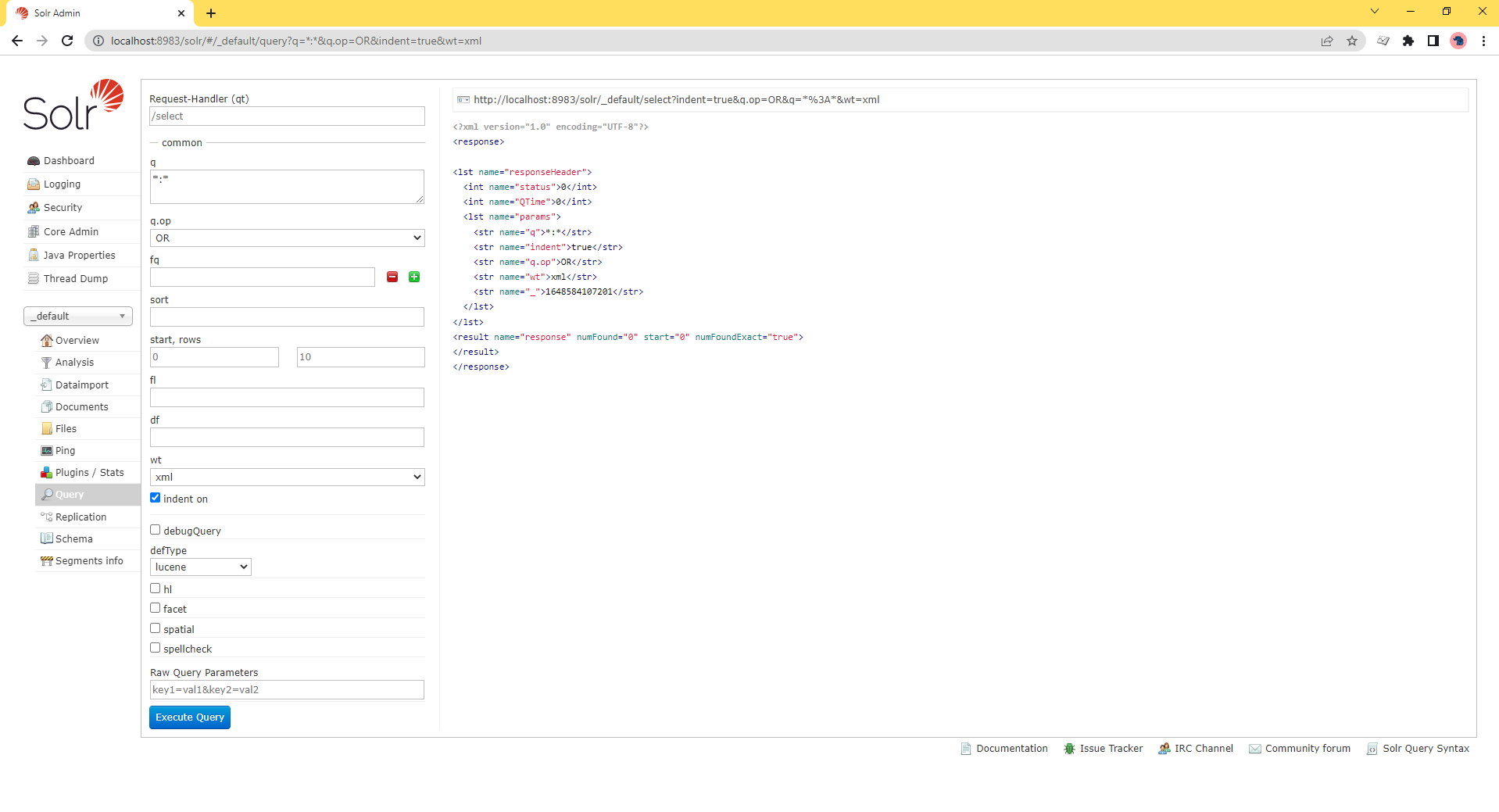
Task: Click the IRC Channel icon
Action: pos(1164,749)
